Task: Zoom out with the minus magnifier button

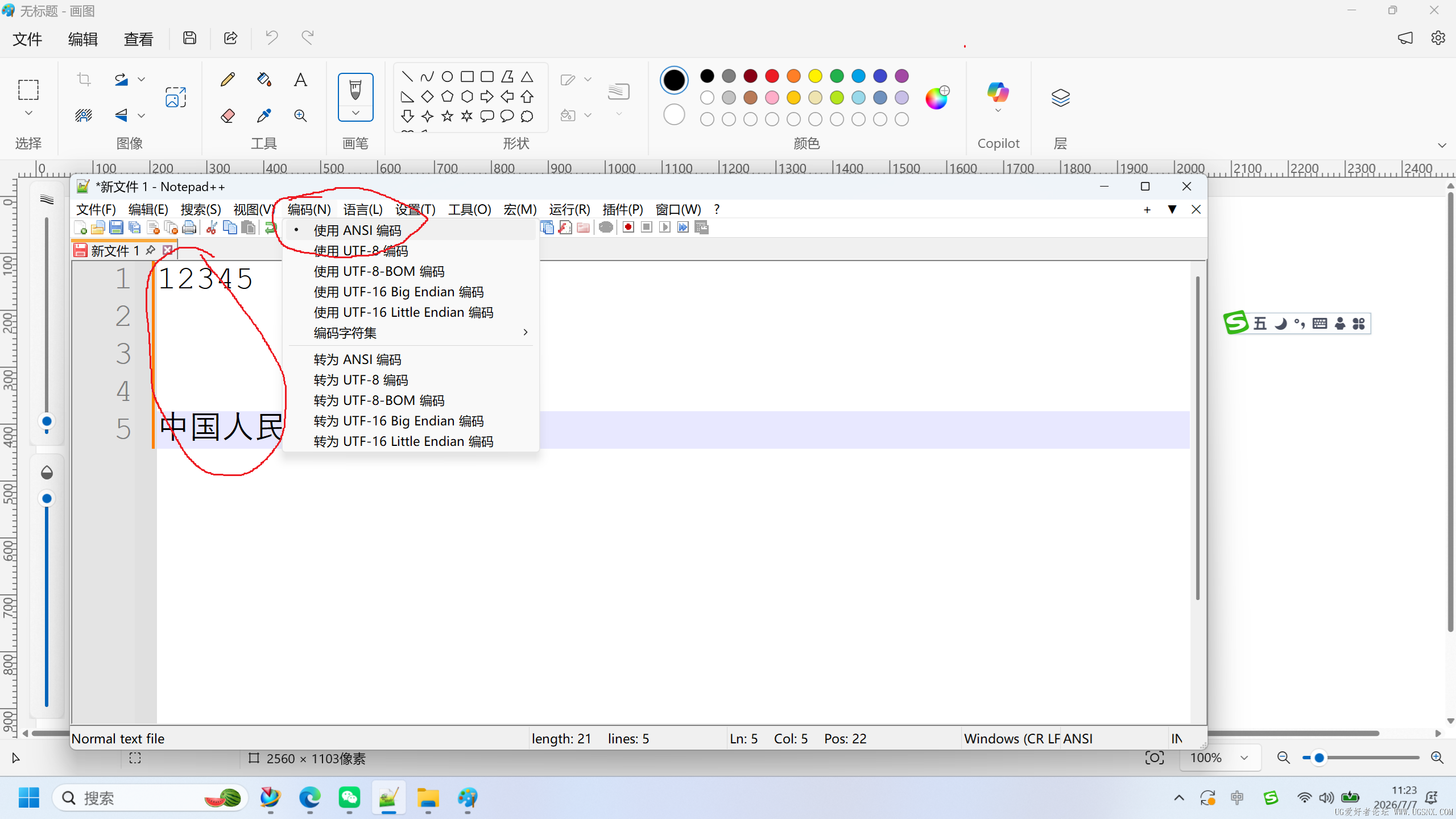Action: pyautogui.click(x=1284, y=758)
